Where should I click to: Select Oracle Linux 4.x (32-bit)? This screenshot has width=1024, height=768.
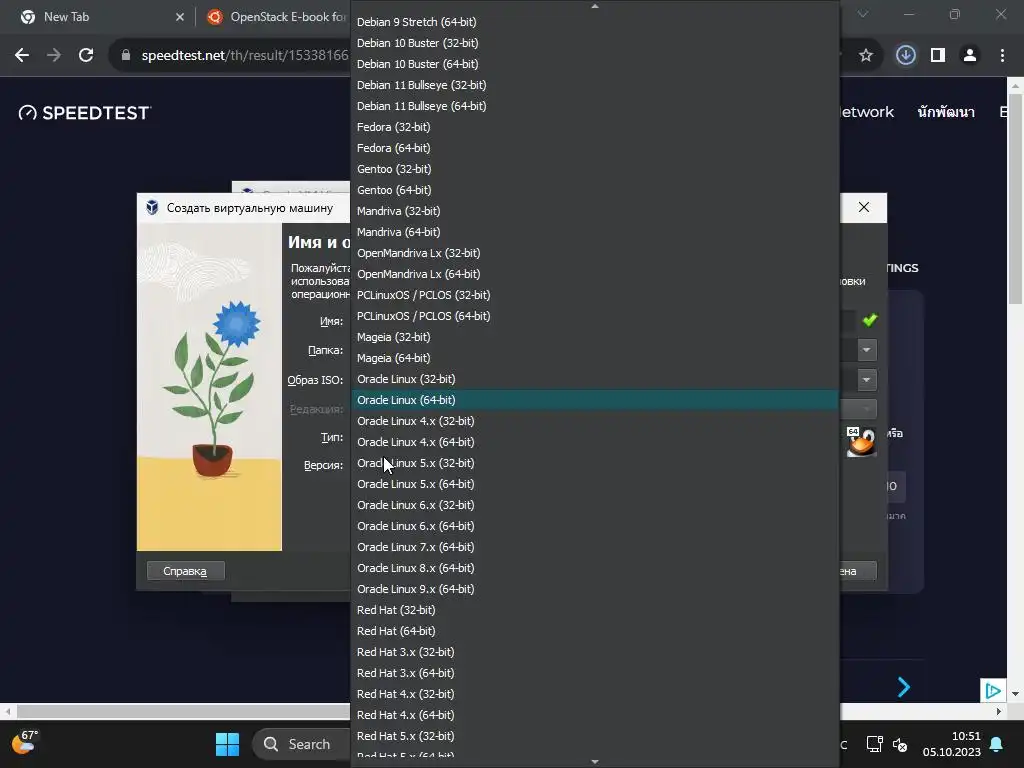click(595, 421)
